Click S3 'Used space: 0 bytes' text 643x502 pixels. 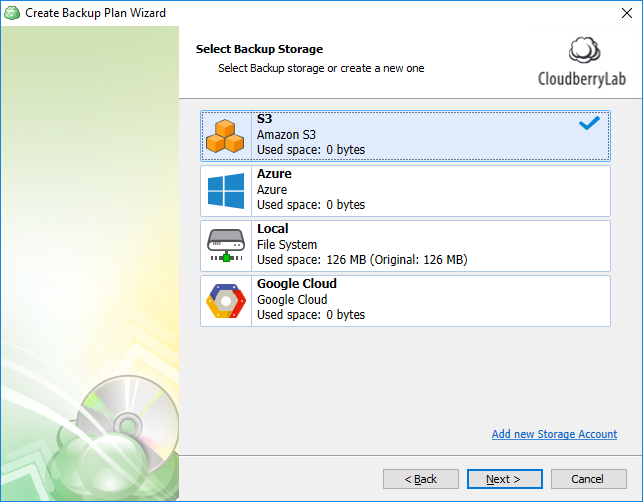pyautogui.click(x=311, y=150)
